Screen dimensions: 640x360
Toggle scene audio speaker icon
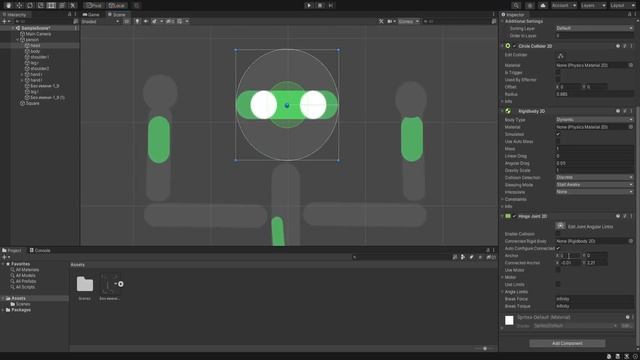click(146, 21)
